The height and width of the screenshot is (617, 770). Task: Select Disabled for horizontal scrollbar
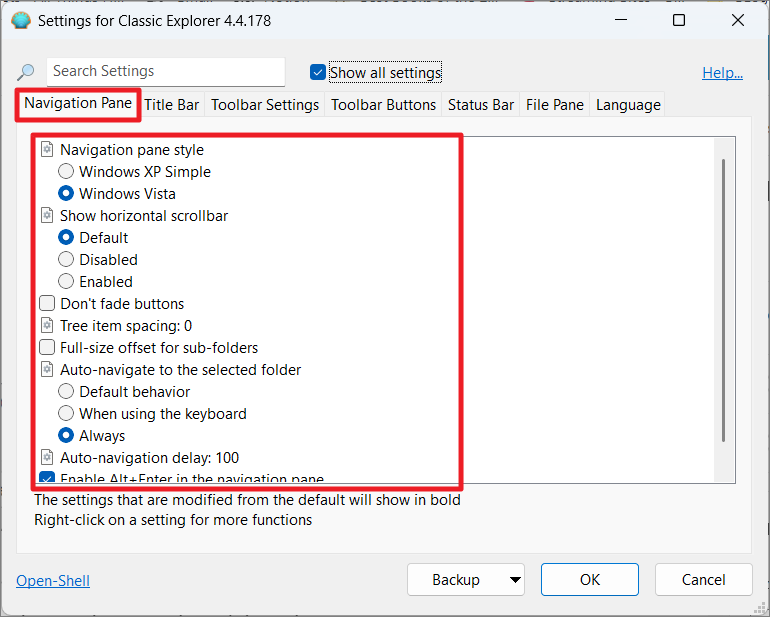tap(66, 259)
